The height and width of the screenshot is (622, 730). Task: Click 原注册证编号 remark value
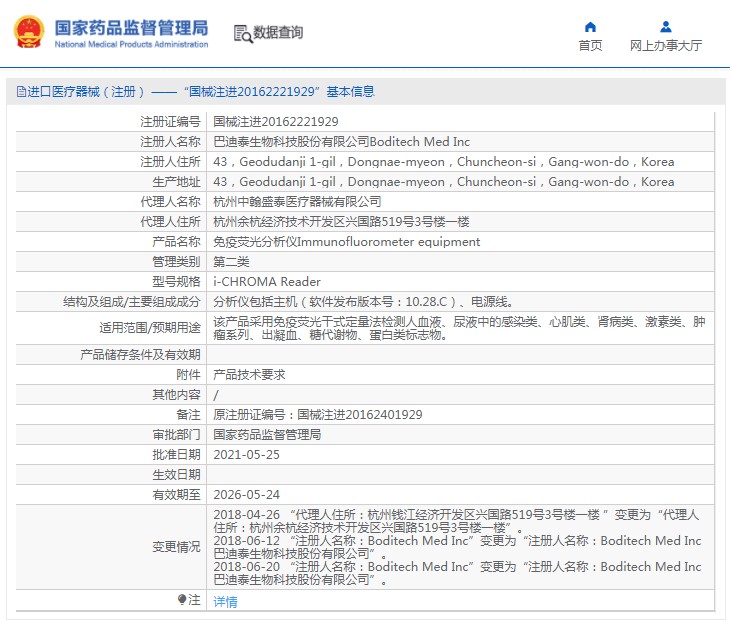(x=318, y=415)
